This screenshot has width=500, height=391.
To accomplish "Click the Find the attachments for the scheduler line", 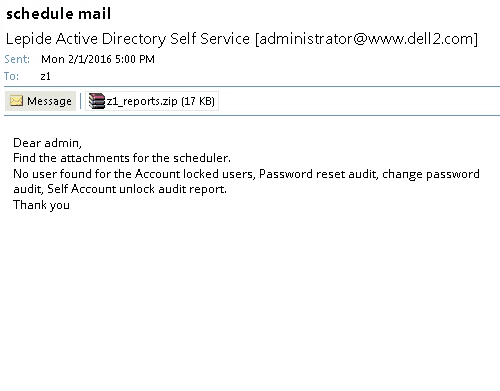I will [x=122, y=158].
